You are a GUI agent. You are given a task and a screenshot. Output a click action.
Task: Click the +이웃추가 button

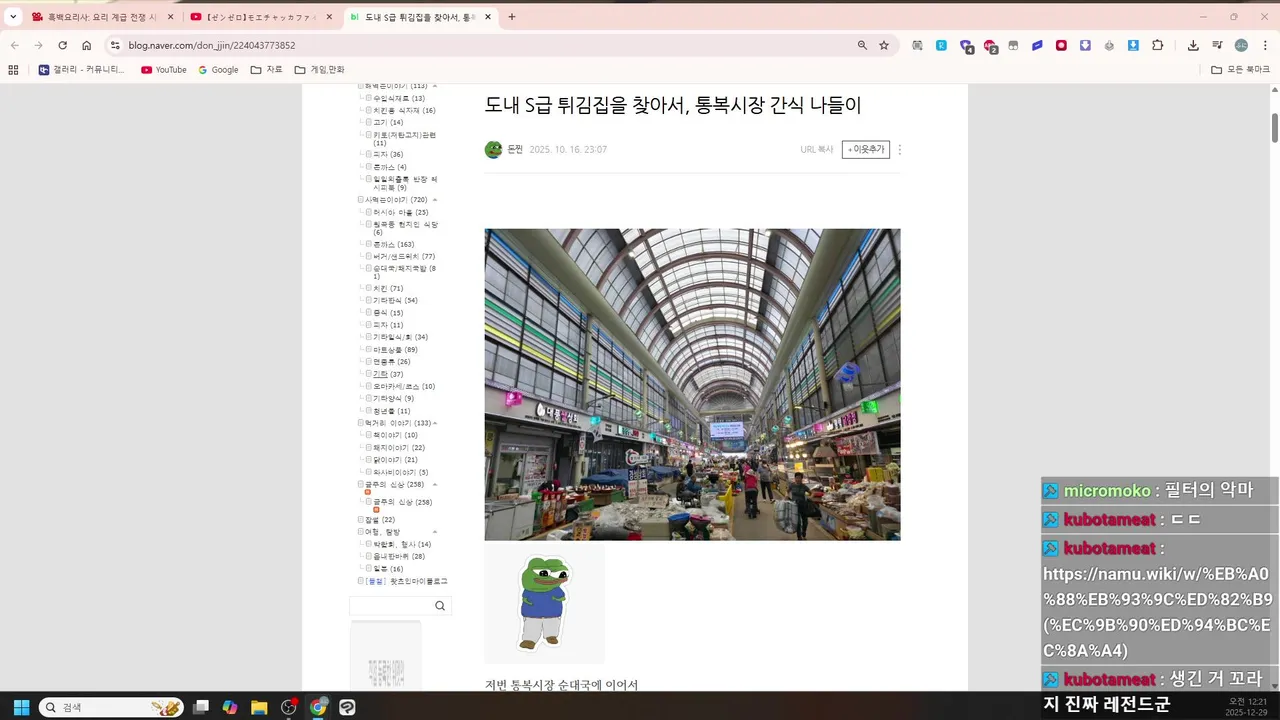point(866,149)
